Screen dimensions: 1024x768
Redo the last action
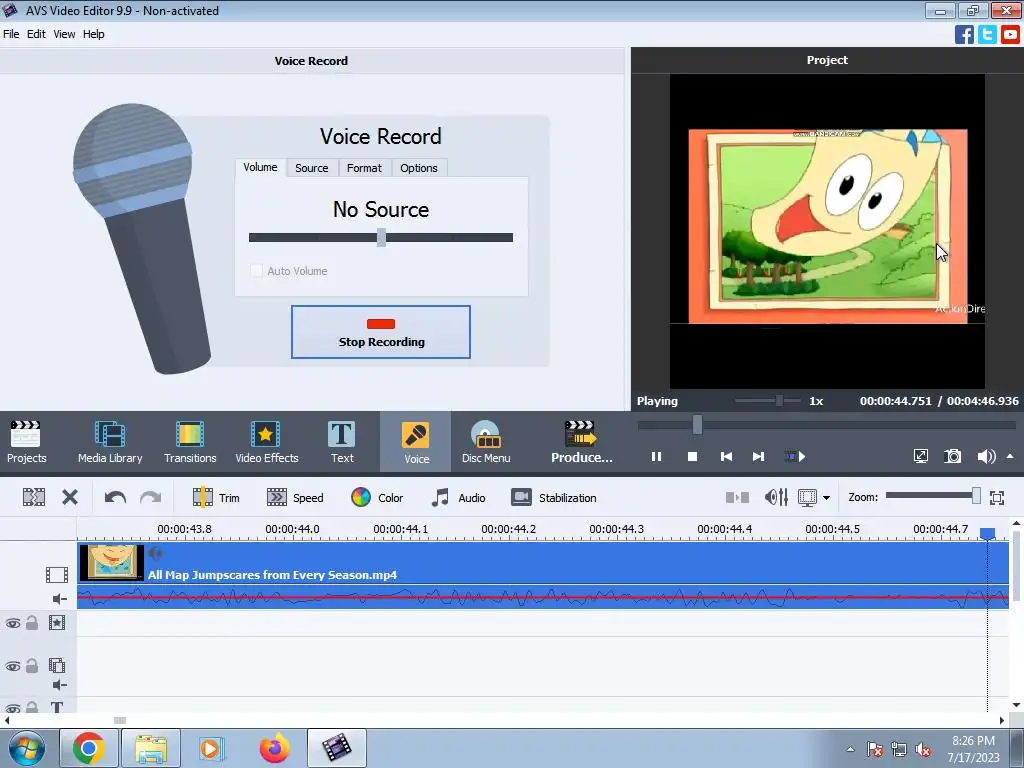(151, 498)
